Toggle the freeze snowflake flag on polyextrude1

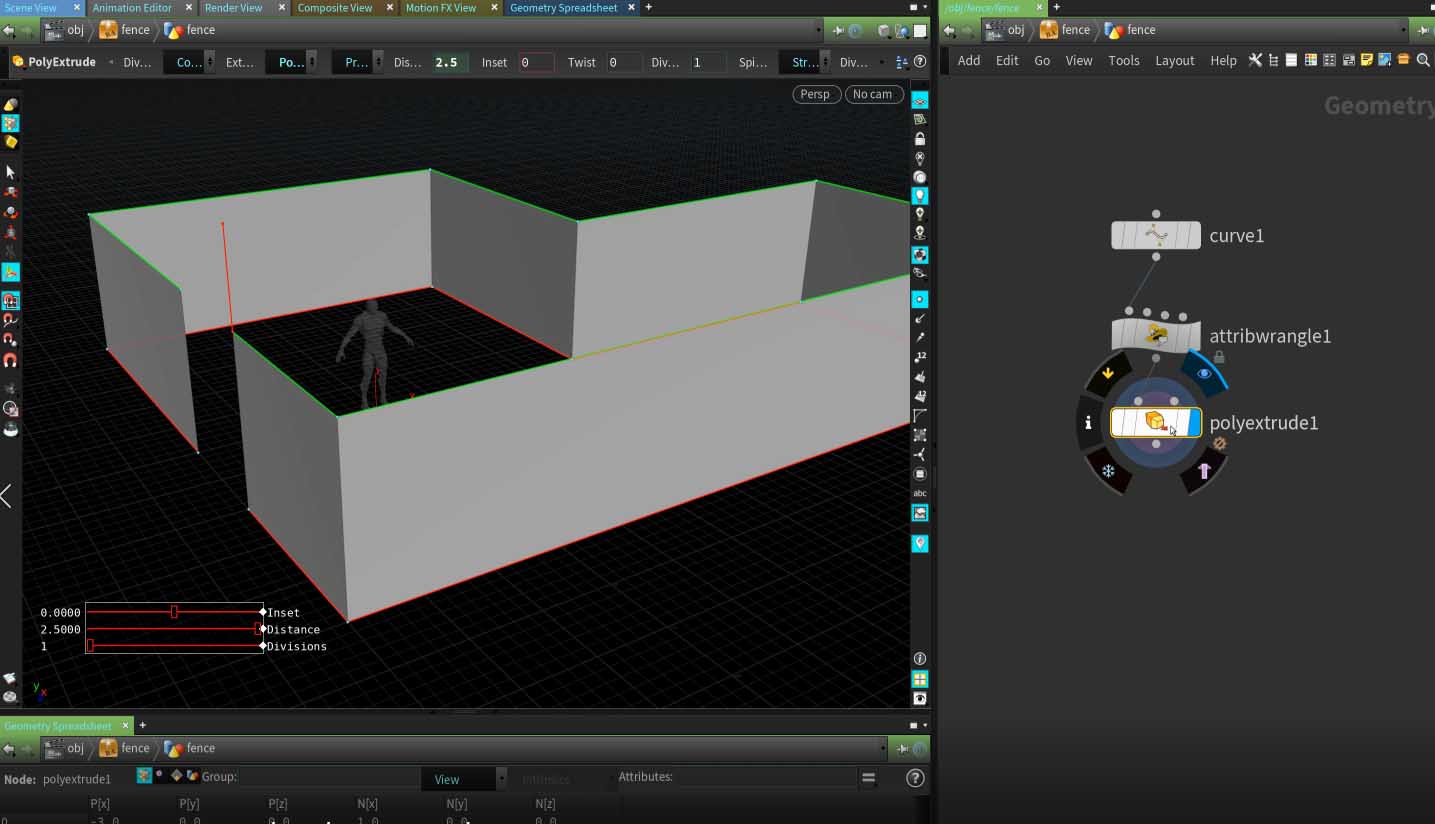1108,471
